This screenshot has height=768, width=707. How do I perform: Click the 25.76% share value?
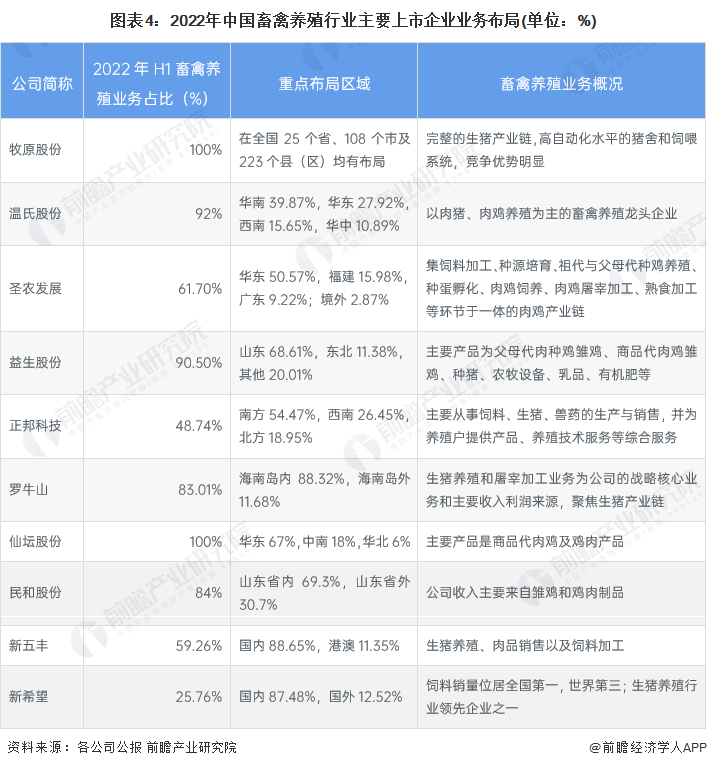point(199,697)
